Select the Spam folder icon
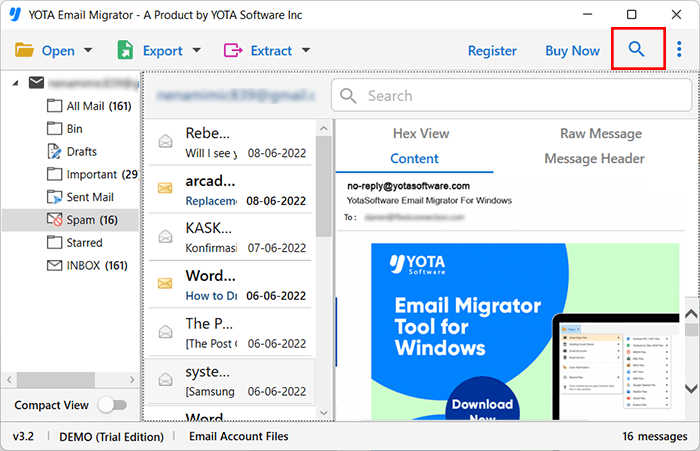The width and height of the screenshot is (700, 451). (x=56, y=220)
